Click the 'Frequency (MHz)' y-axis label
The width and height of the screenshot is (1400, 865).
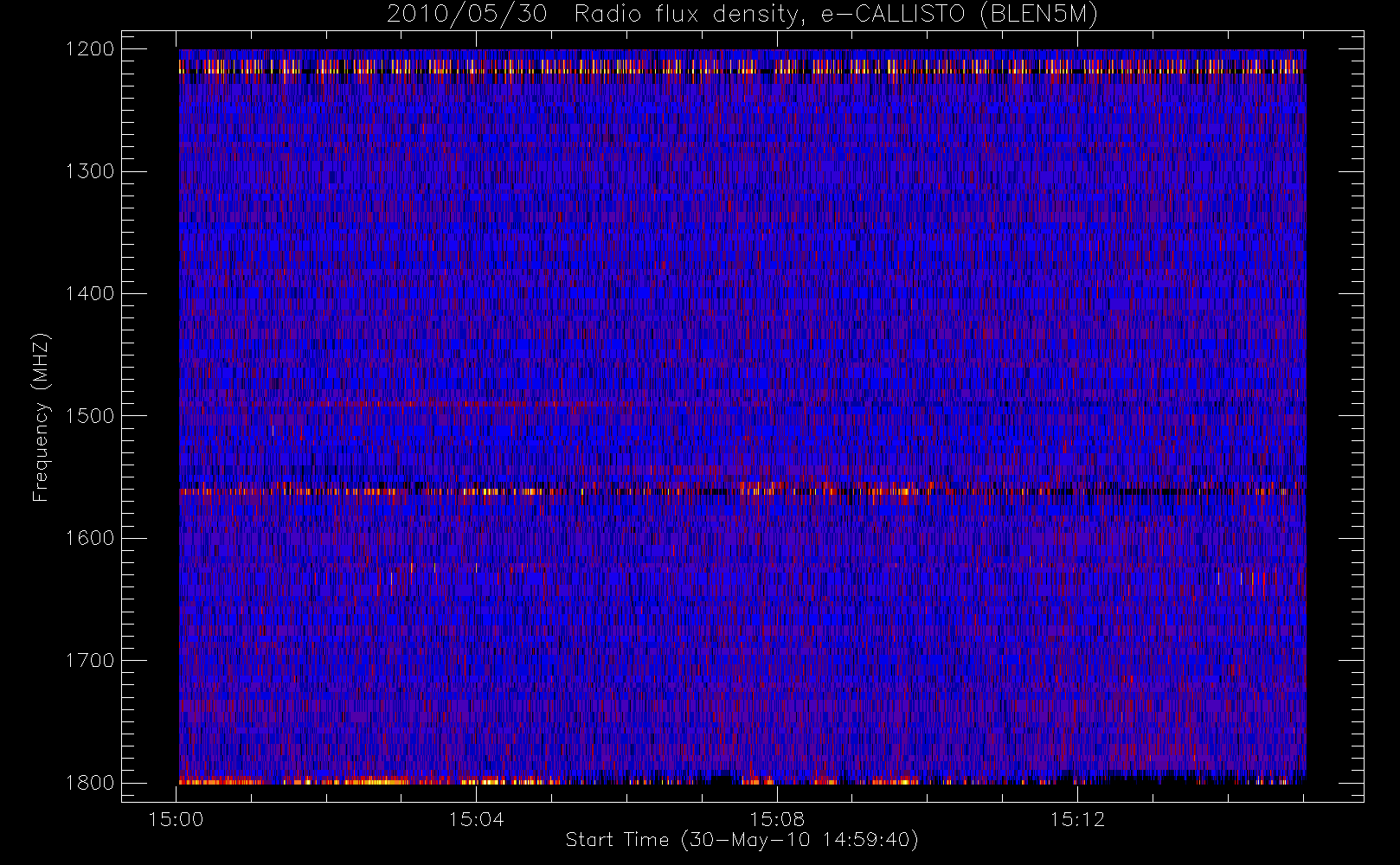[41, 418]
